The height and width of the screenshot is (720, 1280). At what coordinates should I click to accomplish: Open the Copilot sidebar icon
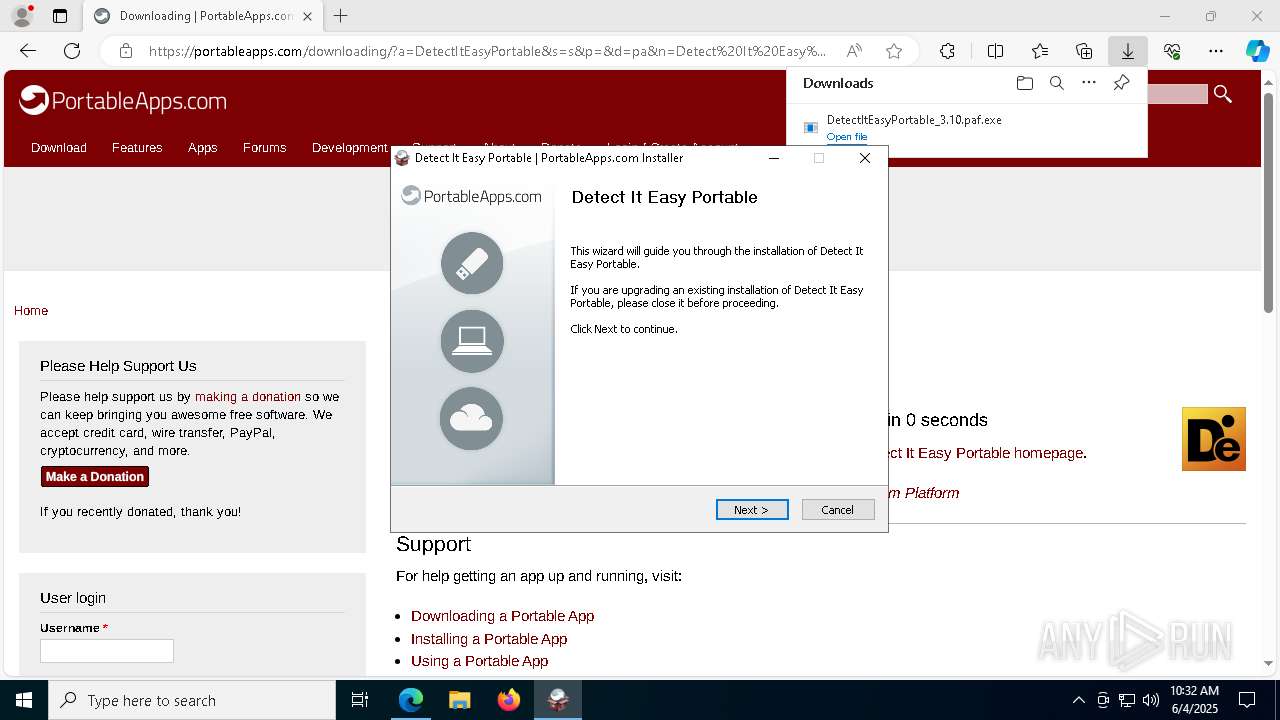click(1257, 51)
